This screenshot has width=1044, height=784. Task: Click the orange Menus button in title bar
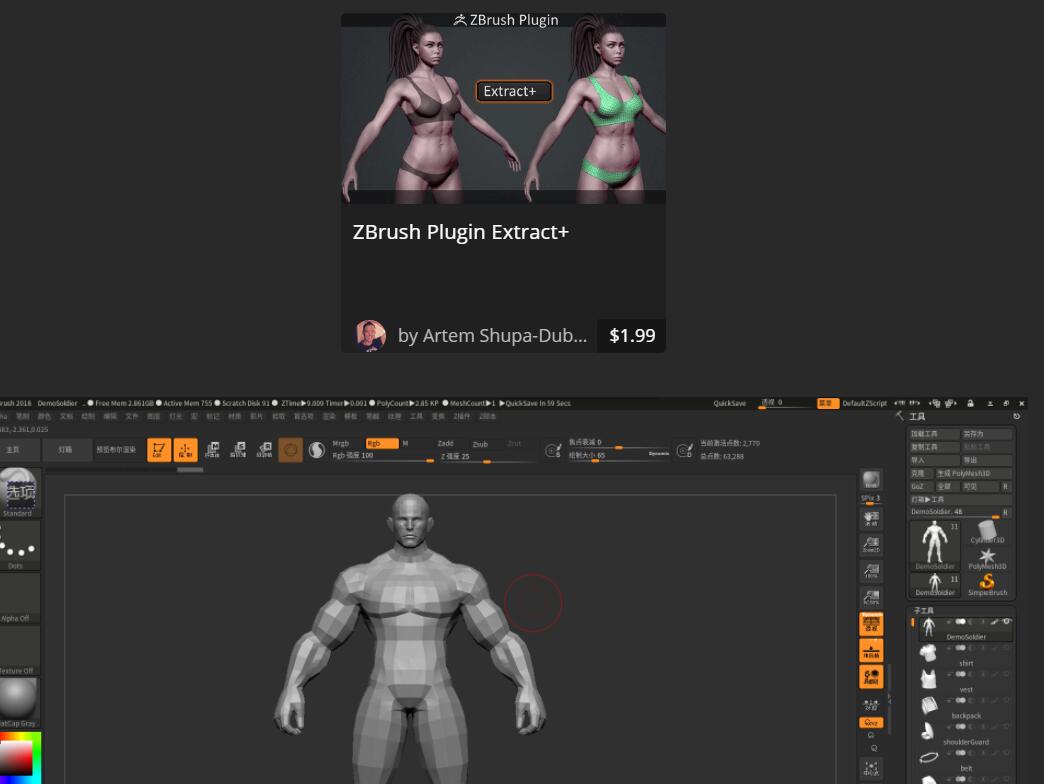tap(828, 403)
